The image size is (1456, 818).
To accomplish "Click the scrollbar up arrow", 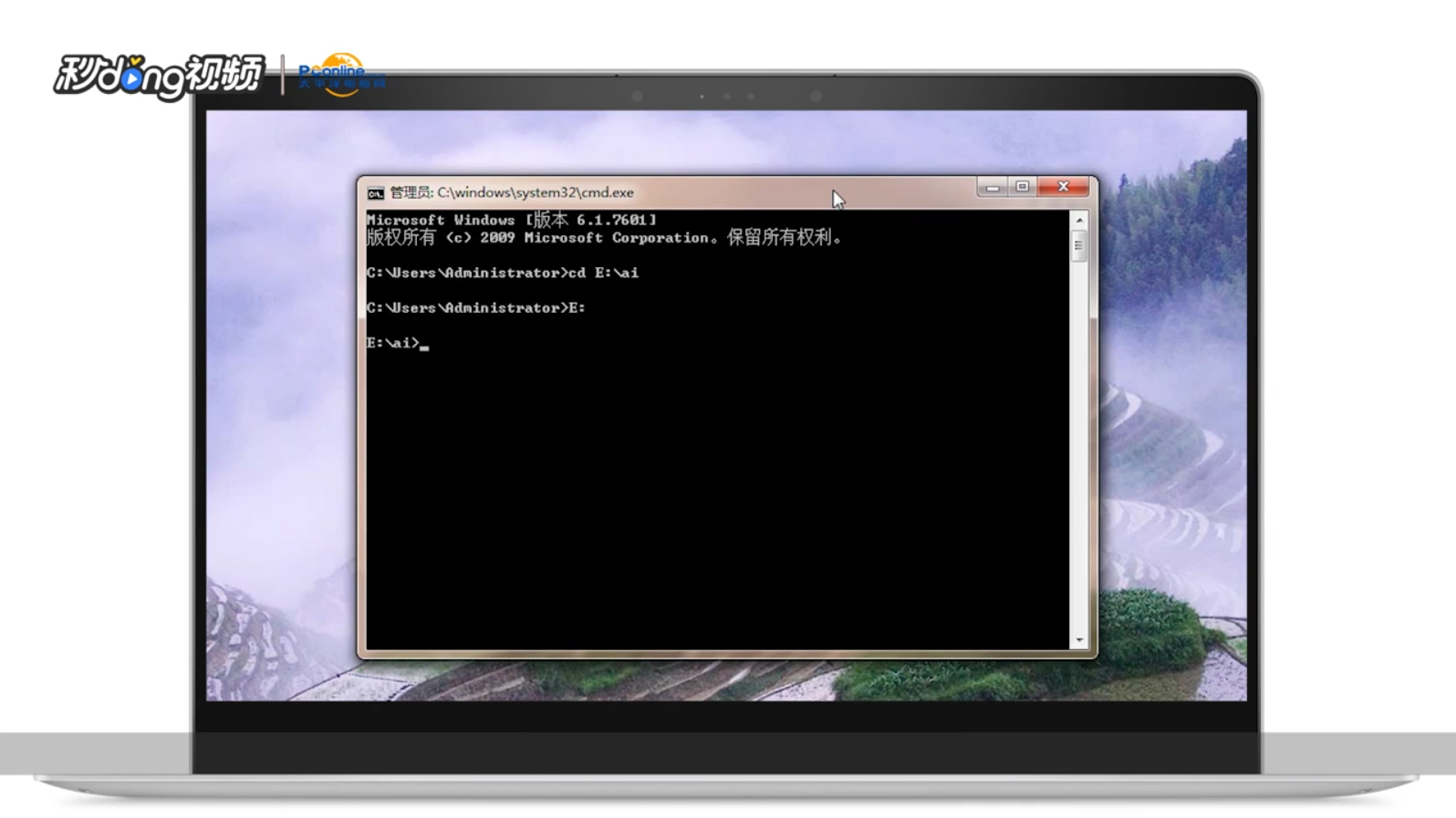I will (1079, 221).
